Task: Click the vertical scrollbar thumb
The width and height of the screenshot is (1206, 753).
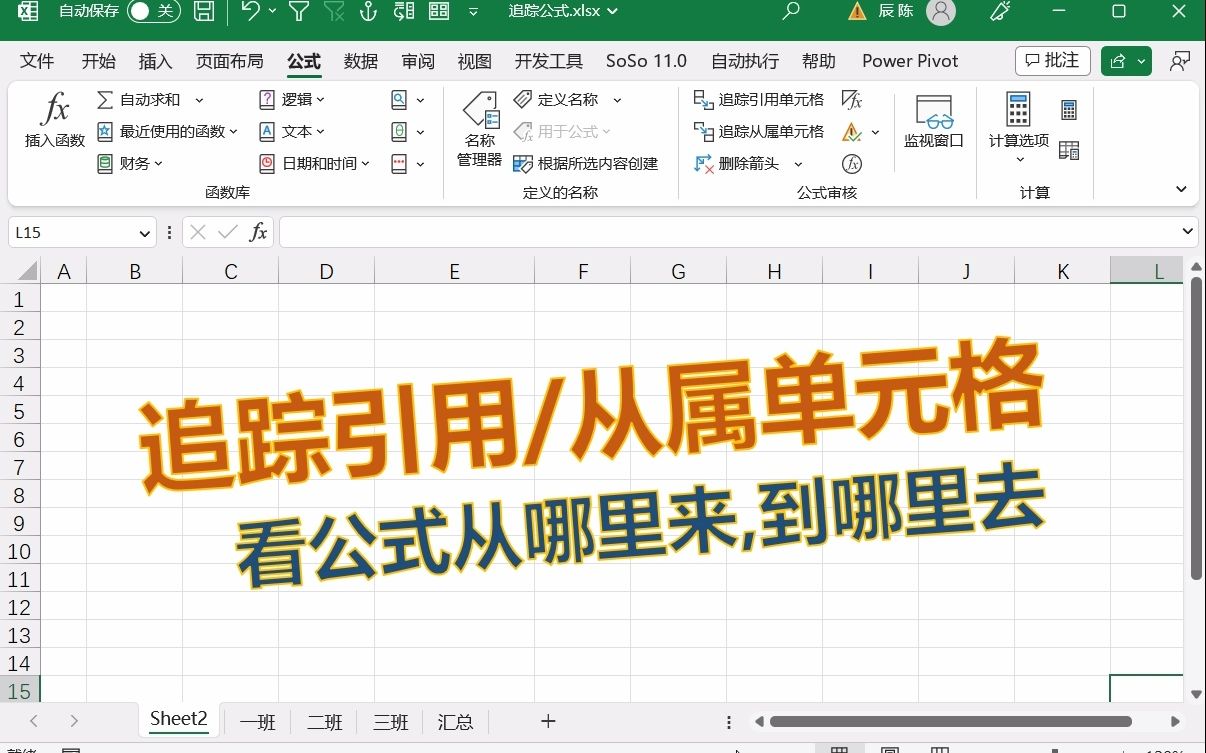Action: tap(1197, 428)
